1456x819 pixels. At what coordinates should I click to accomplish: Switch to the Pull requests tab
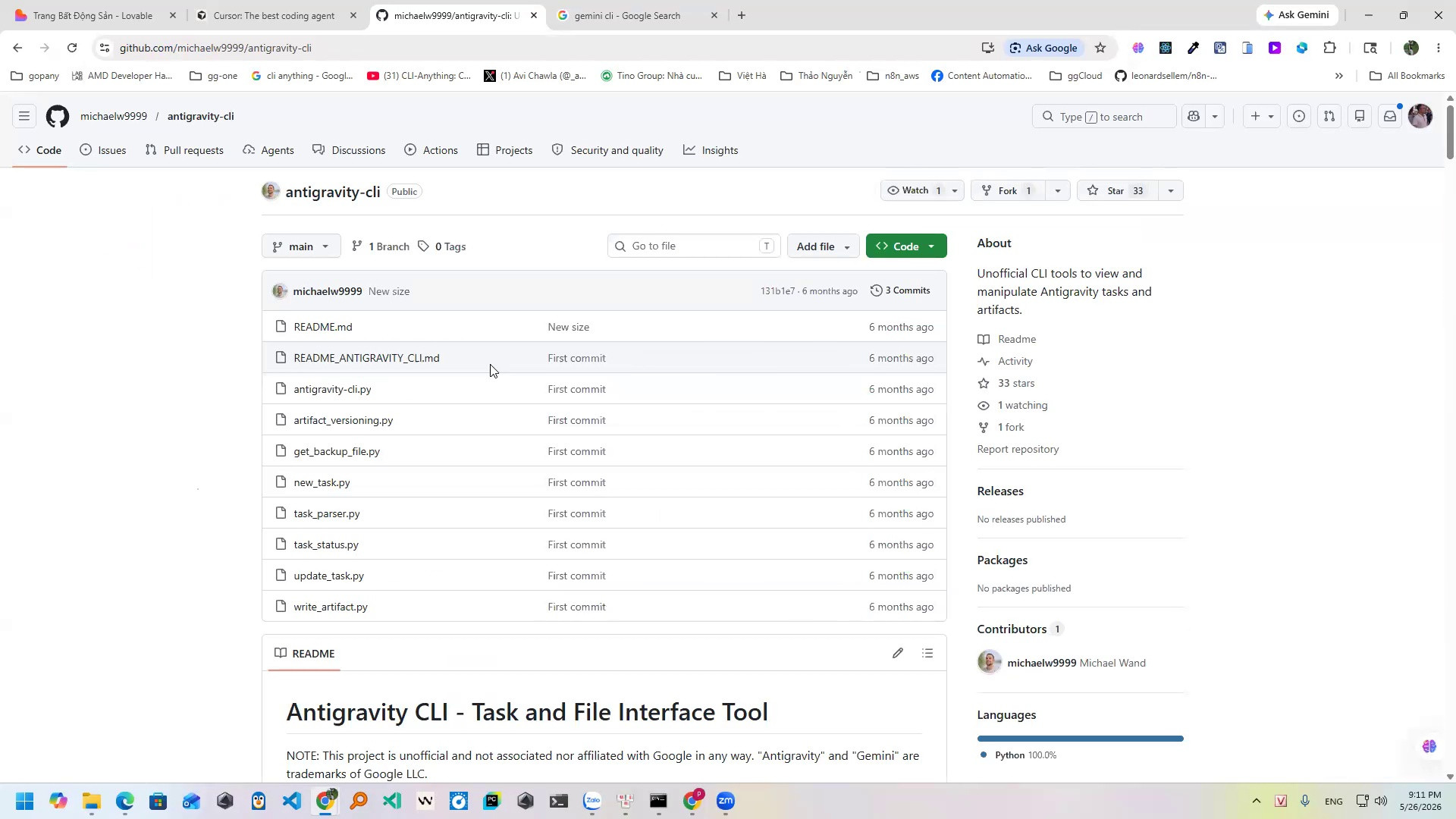click(x=184, y=150)
